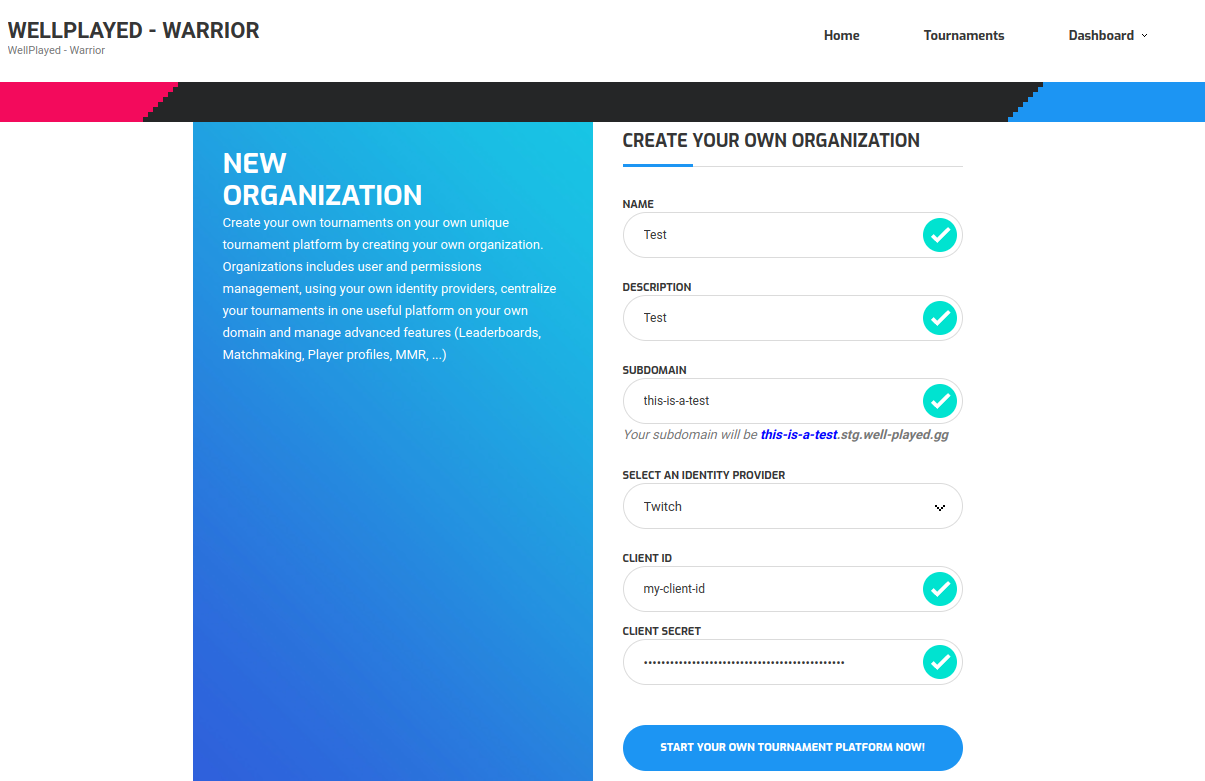
Task: Click the chevron arrow in provider select
Action: coord(939,508)
